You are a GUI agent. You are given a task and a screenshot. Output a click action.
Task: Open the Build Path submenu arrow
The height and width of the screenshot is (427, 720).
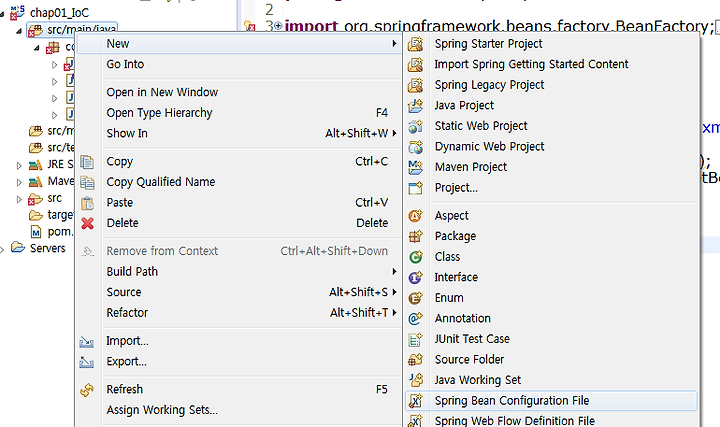pyautogui.click(x=394, y=271)
